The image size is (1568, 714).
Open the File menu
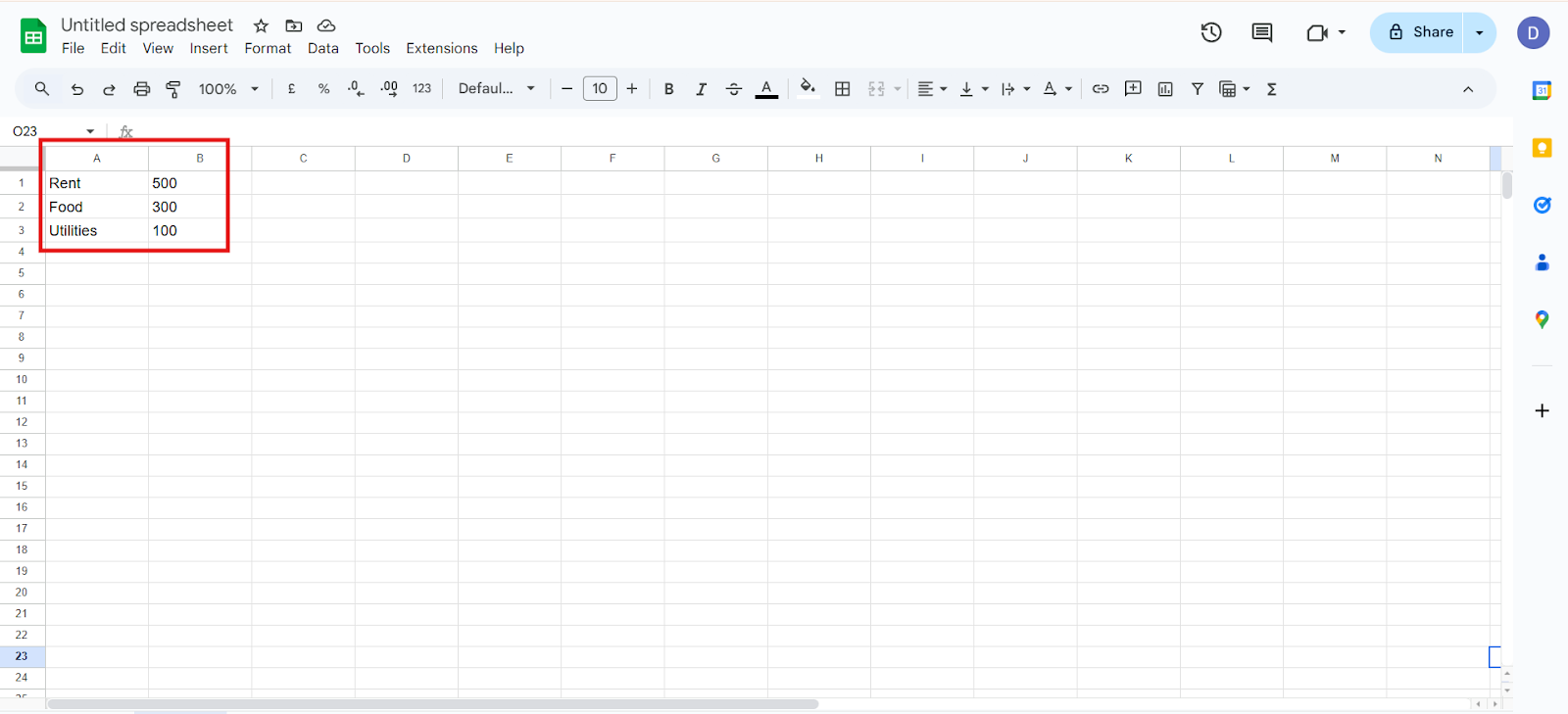73,48
